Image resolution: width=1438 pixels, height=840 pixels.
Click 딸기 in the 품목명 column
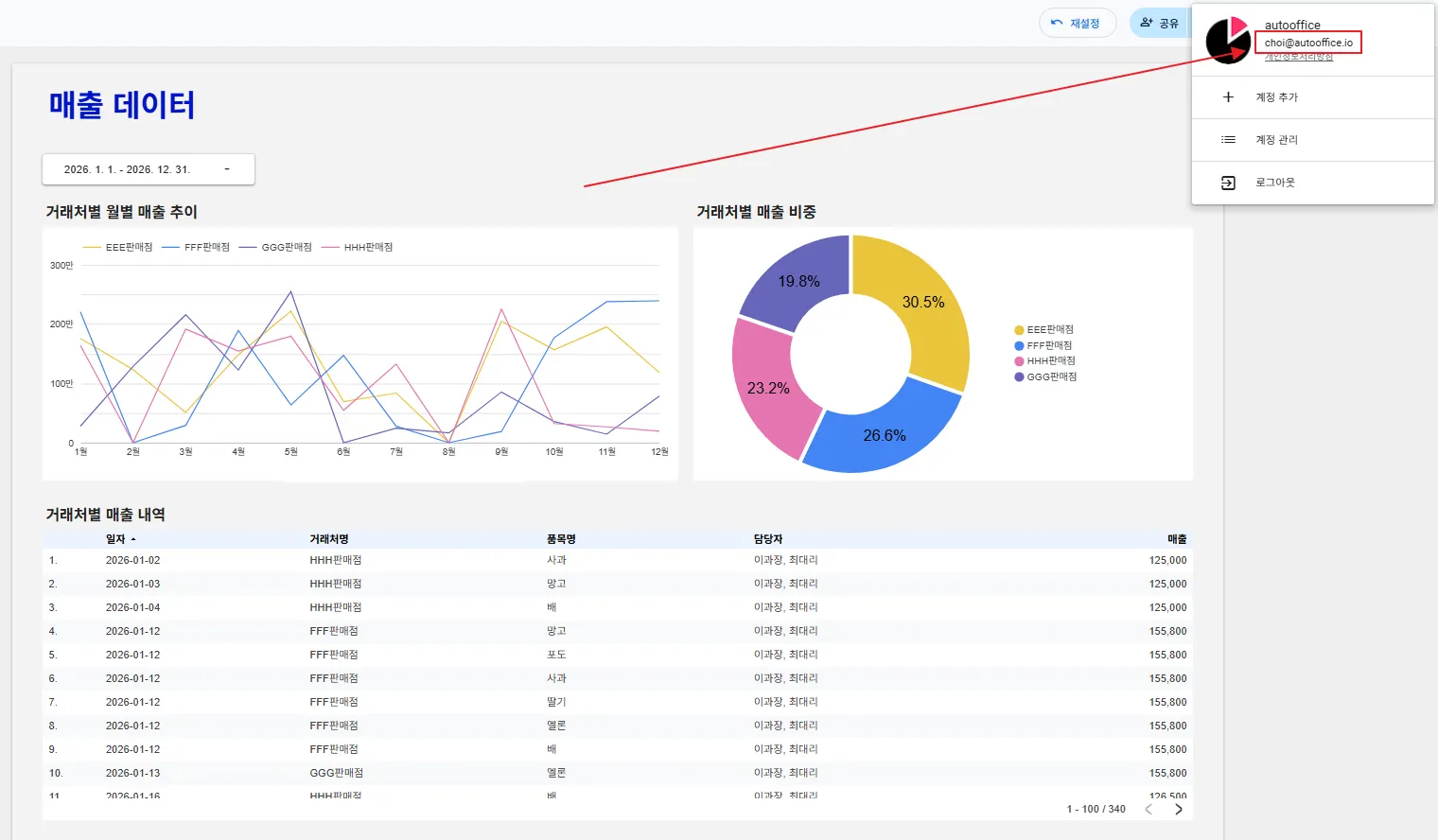pos(556,702)
